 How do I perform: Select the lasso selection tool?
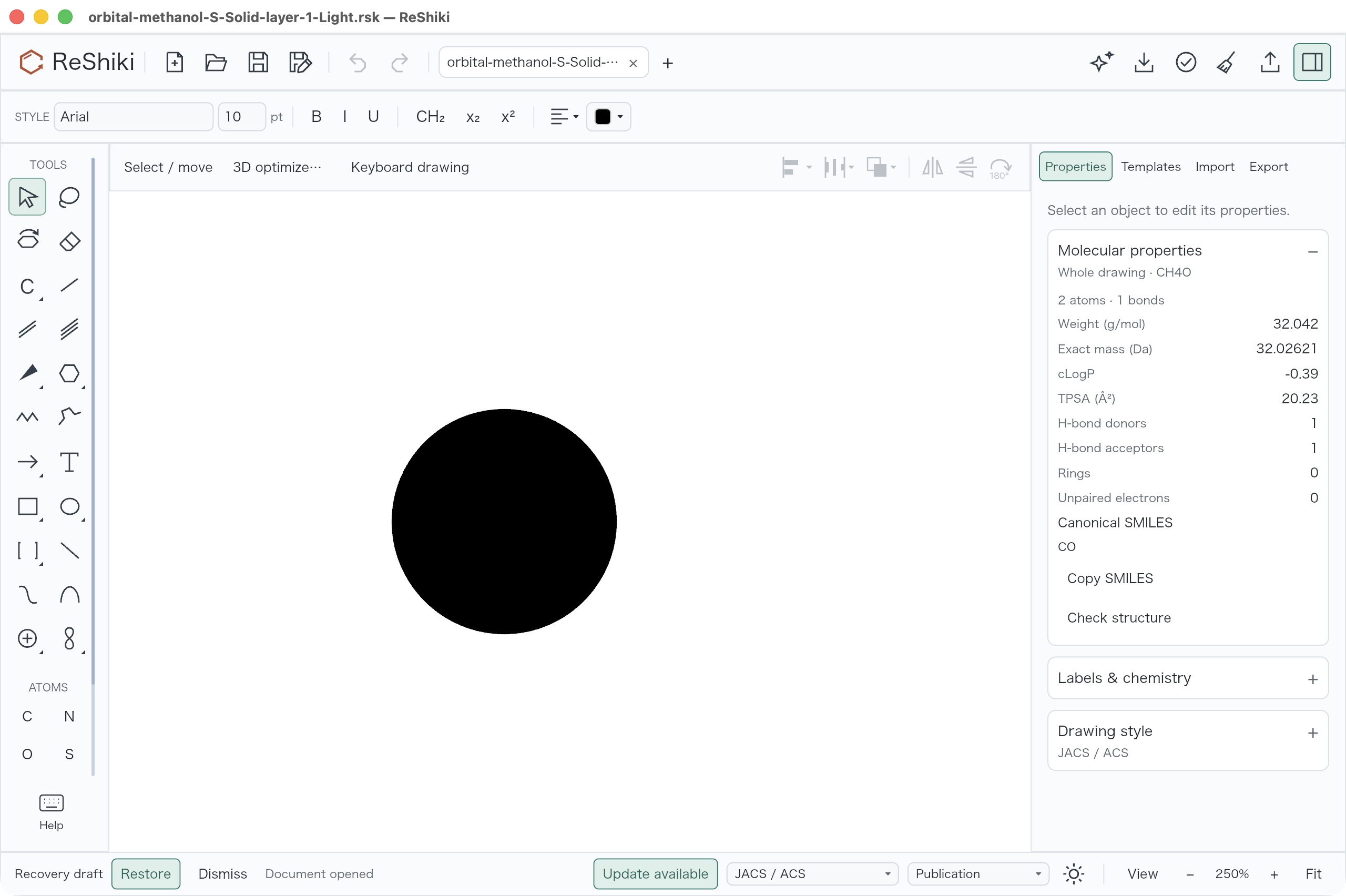tap(69, 197)
